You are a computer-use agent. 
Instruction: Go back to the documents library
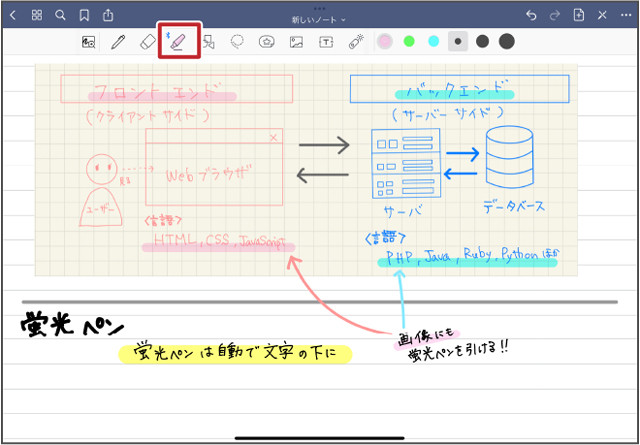coord(13,15)
